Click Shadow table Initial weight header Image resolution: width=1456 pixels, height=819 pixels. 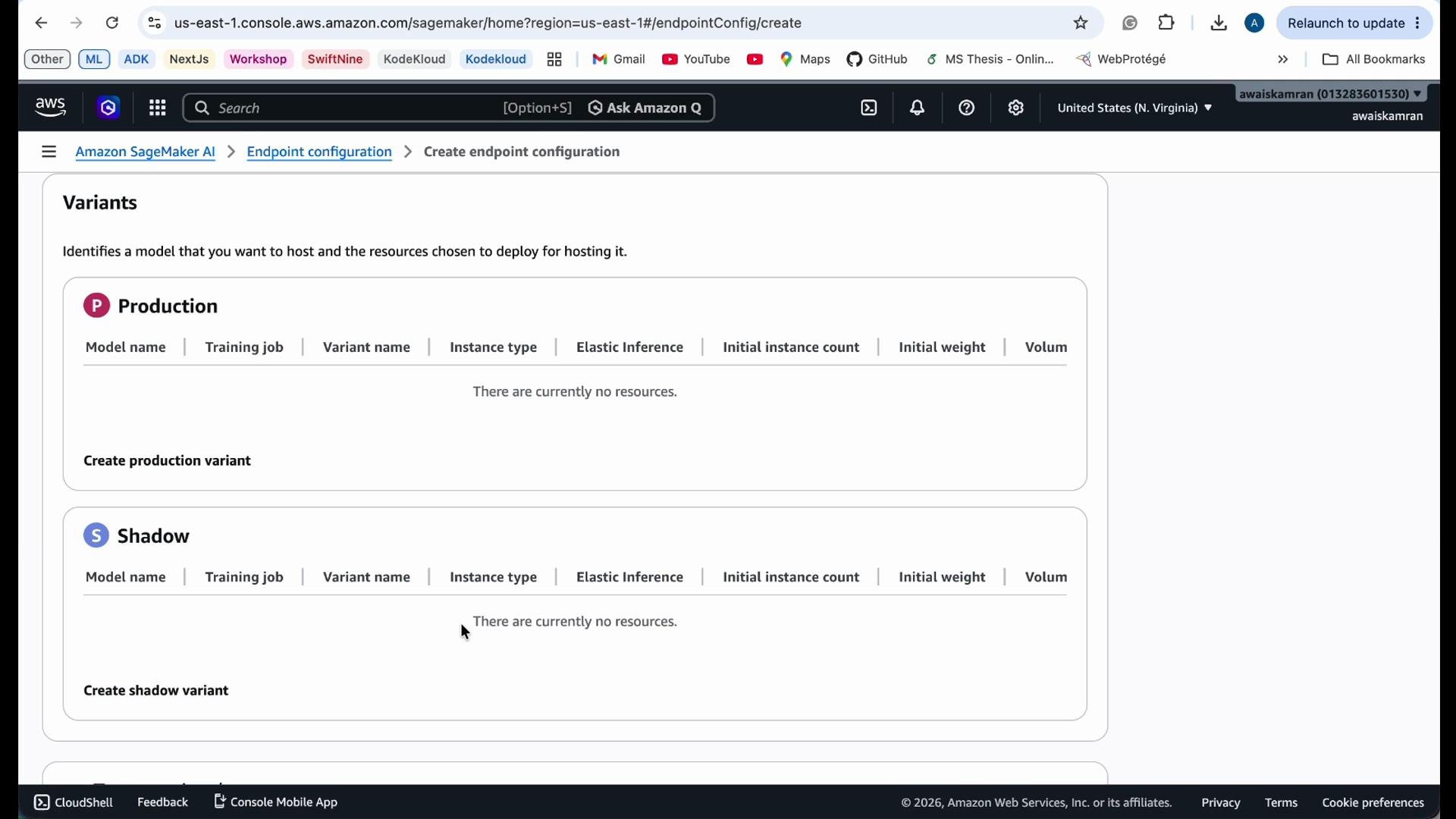click(942, 577)
